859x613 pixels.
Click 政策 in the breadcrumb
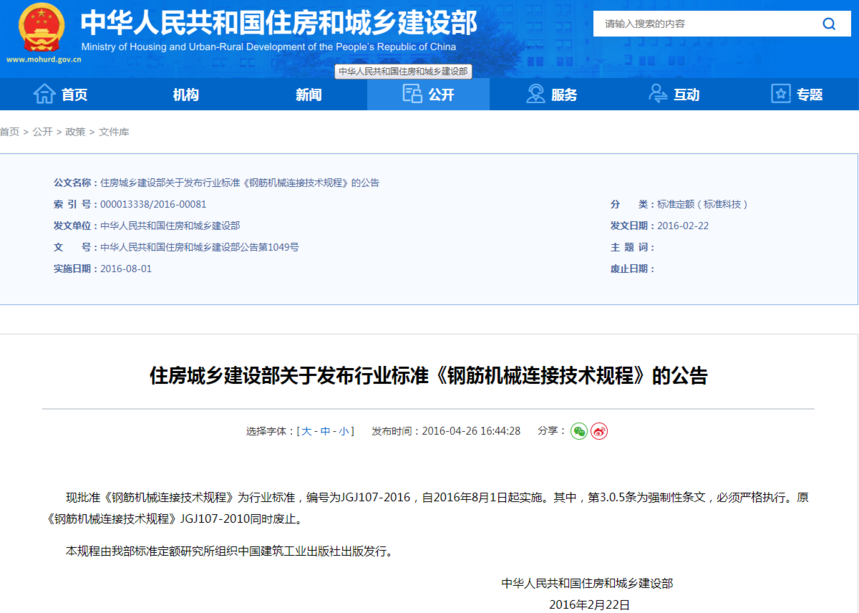point(75,132)
